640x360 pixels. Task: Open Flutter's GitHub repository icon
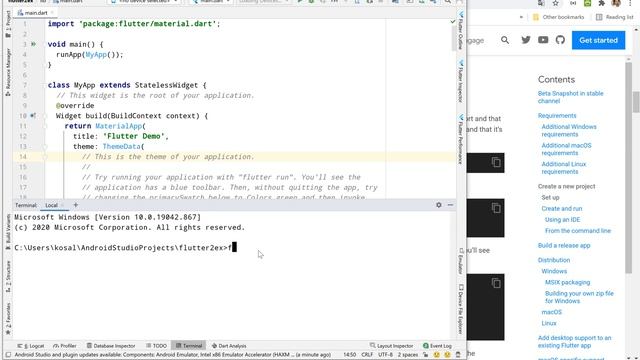560,40
